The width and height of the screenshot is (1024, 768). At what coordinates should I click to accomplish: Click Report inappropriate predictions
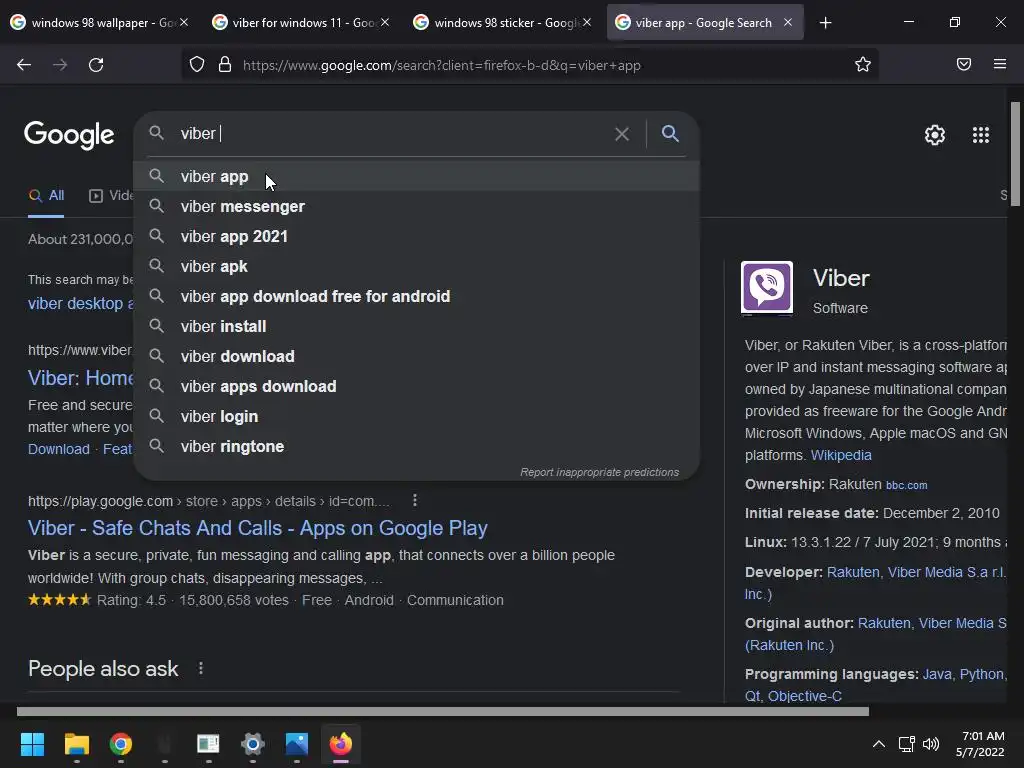click(600, 472)
